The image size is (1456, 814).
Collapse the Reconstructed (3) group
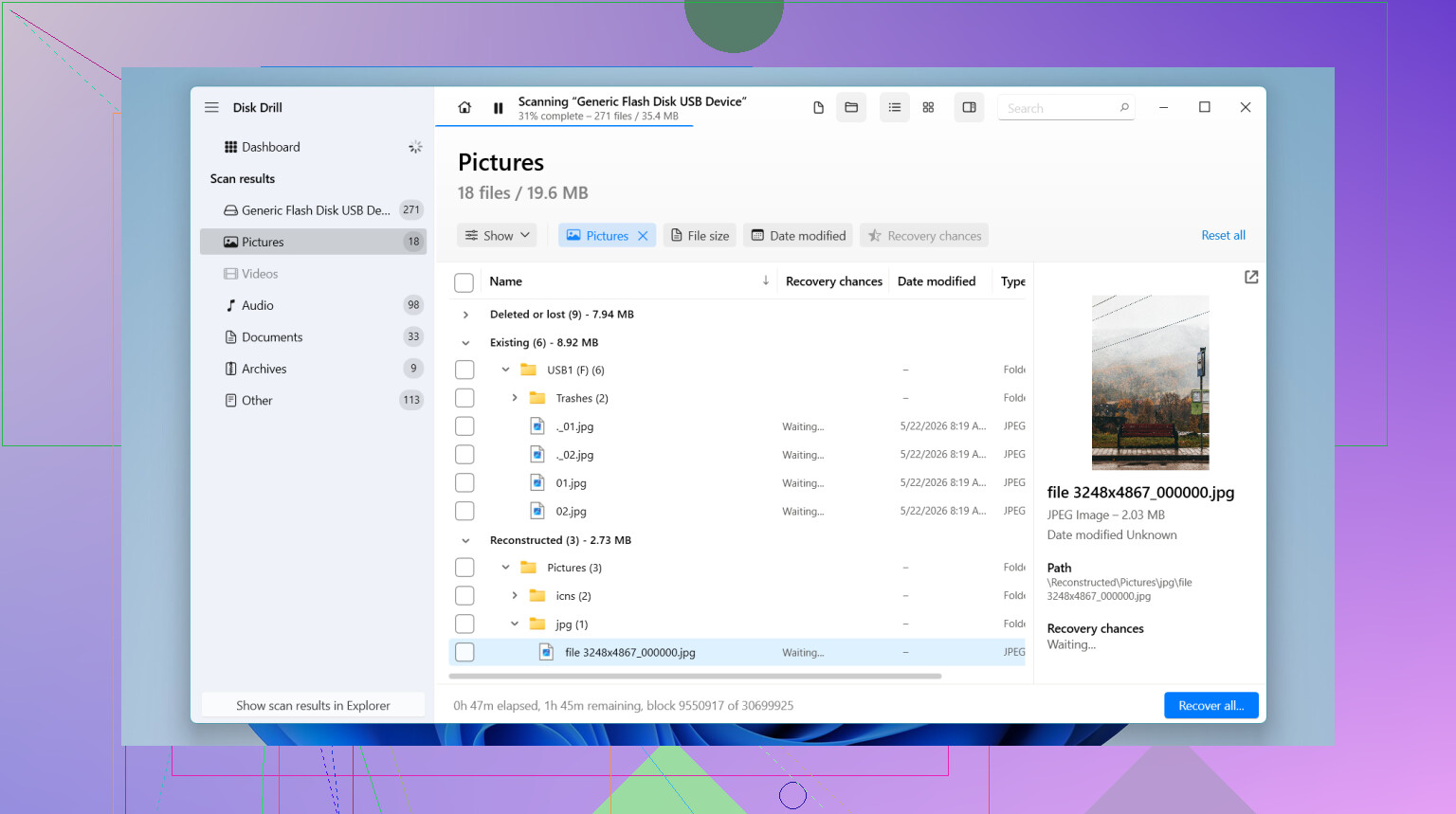point(465,540)
